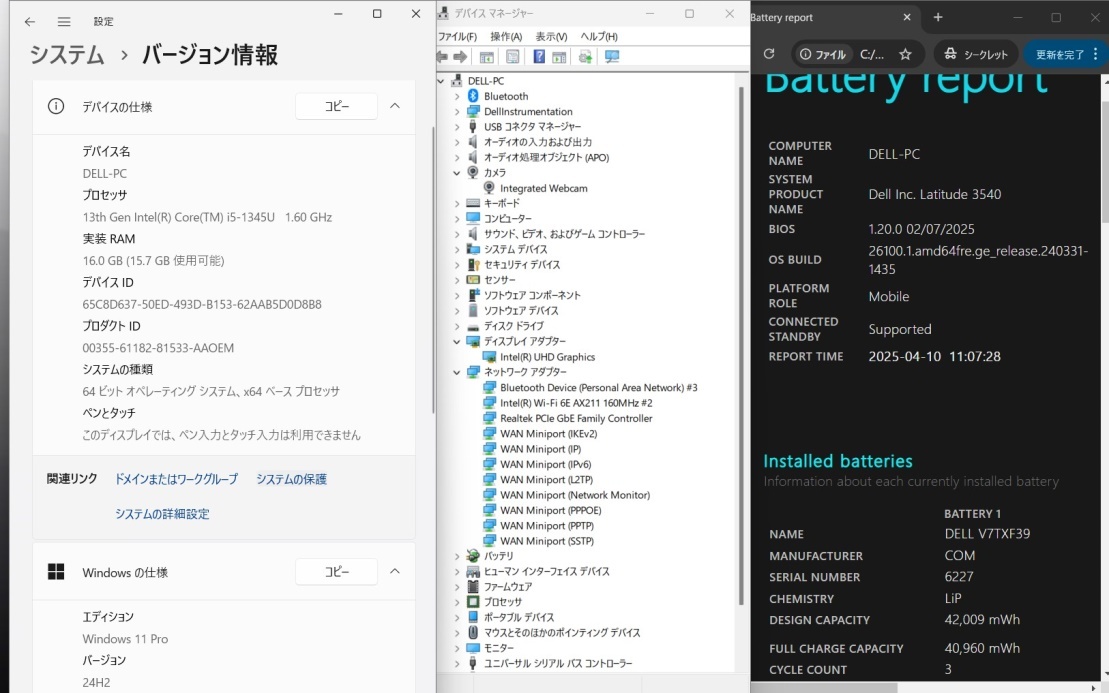
Task: Click the blue Help question mark icon
Action: [x=539, y=57]
